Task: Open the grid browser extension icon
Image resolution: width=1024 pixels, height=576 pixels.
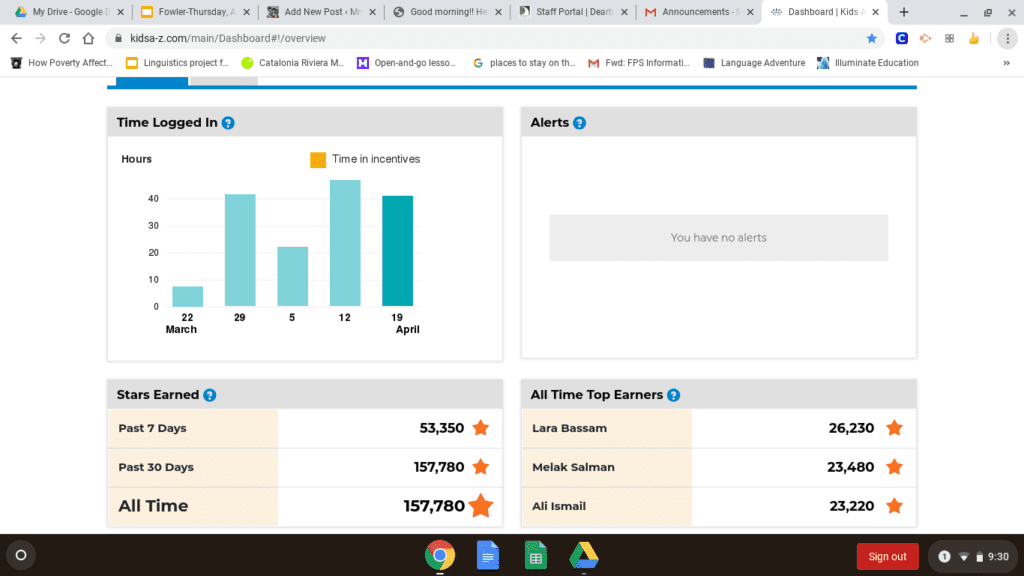Action: 950,39
